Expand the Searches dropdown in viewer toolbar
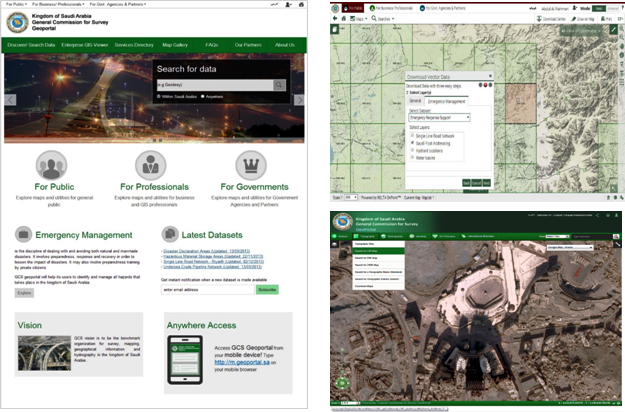 pyautogui.click(x=383, y=19)
